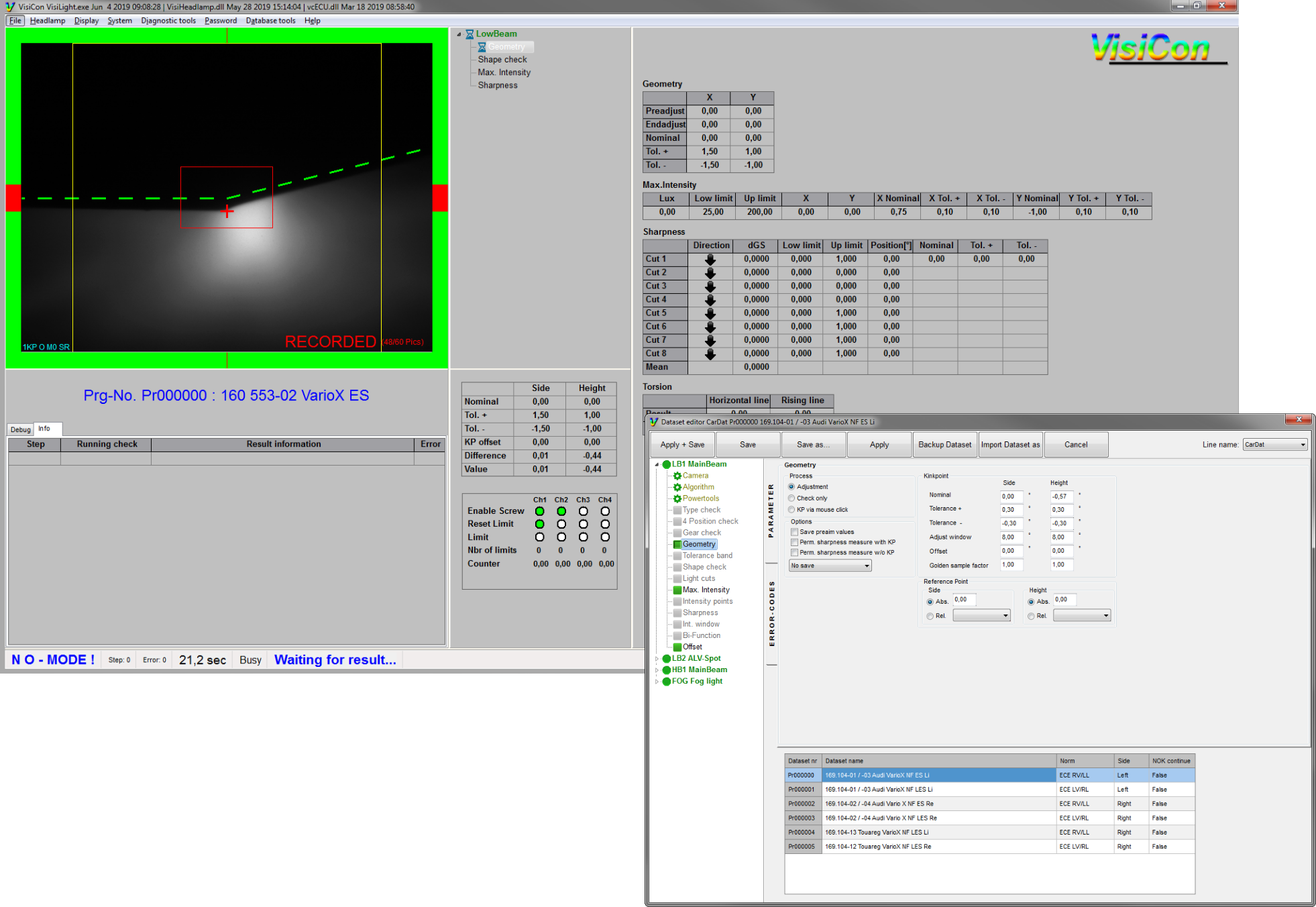This screenshot has width=1316, height=907.
Task: Click the green circle icon of HB1 MainBeam
Action: pyautogui.click(x=667, y=670)
